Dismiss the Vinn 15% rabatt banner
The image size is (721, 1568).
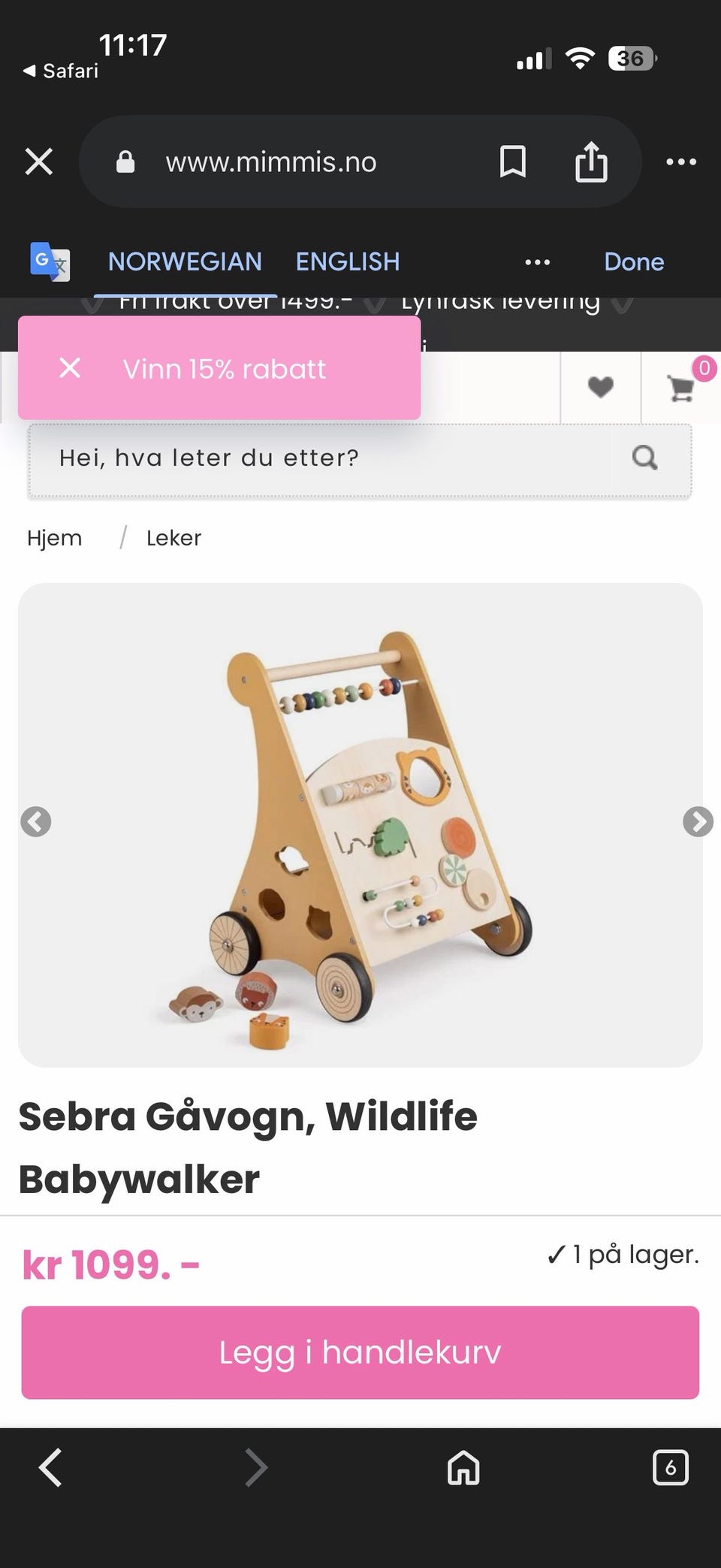tap(70, 368)
